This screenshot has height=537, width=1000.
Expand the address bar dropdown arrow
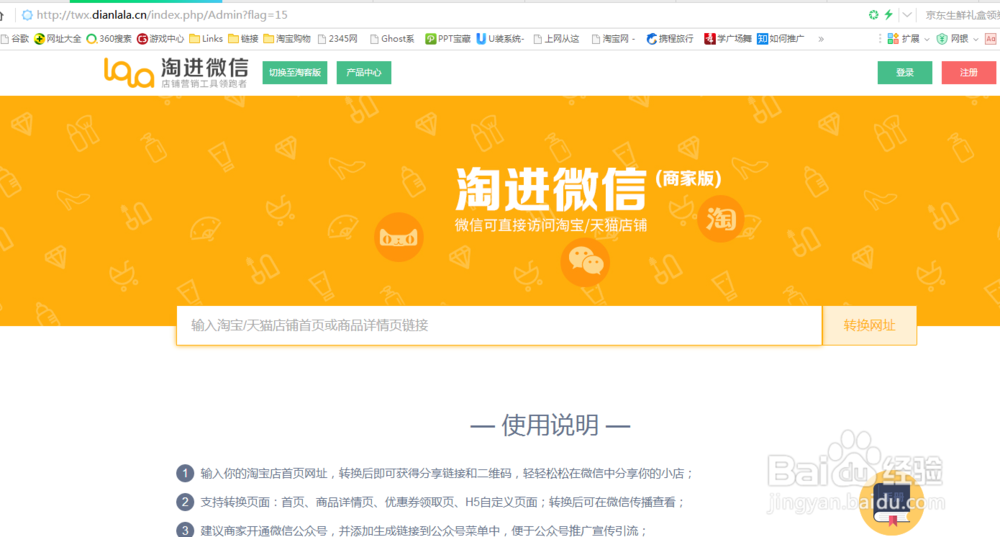[907, 15]
